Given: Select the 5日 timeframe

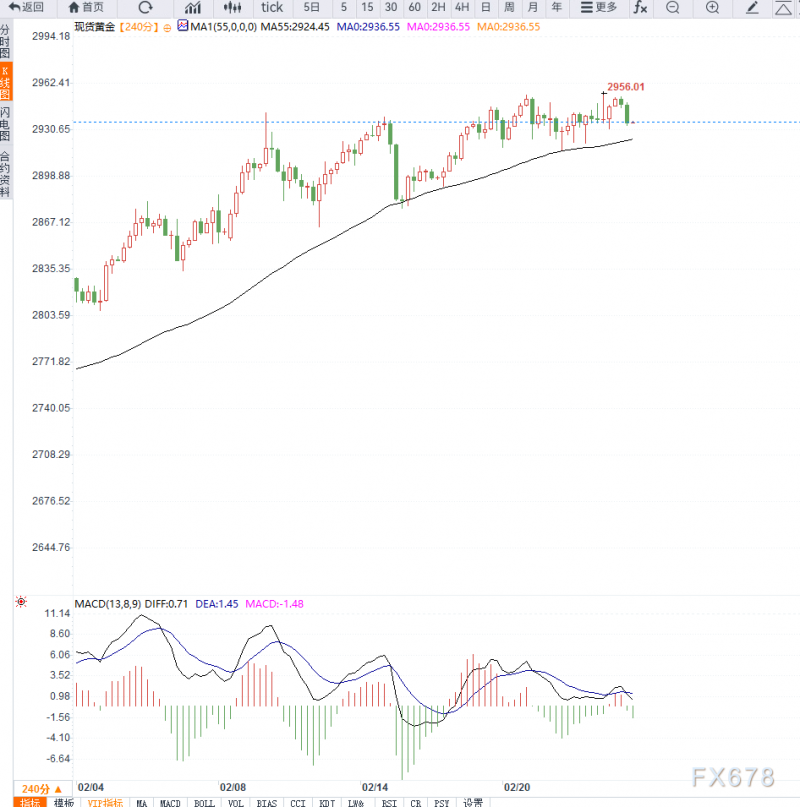Looking at the screenshot, I should tap(311, 7).
